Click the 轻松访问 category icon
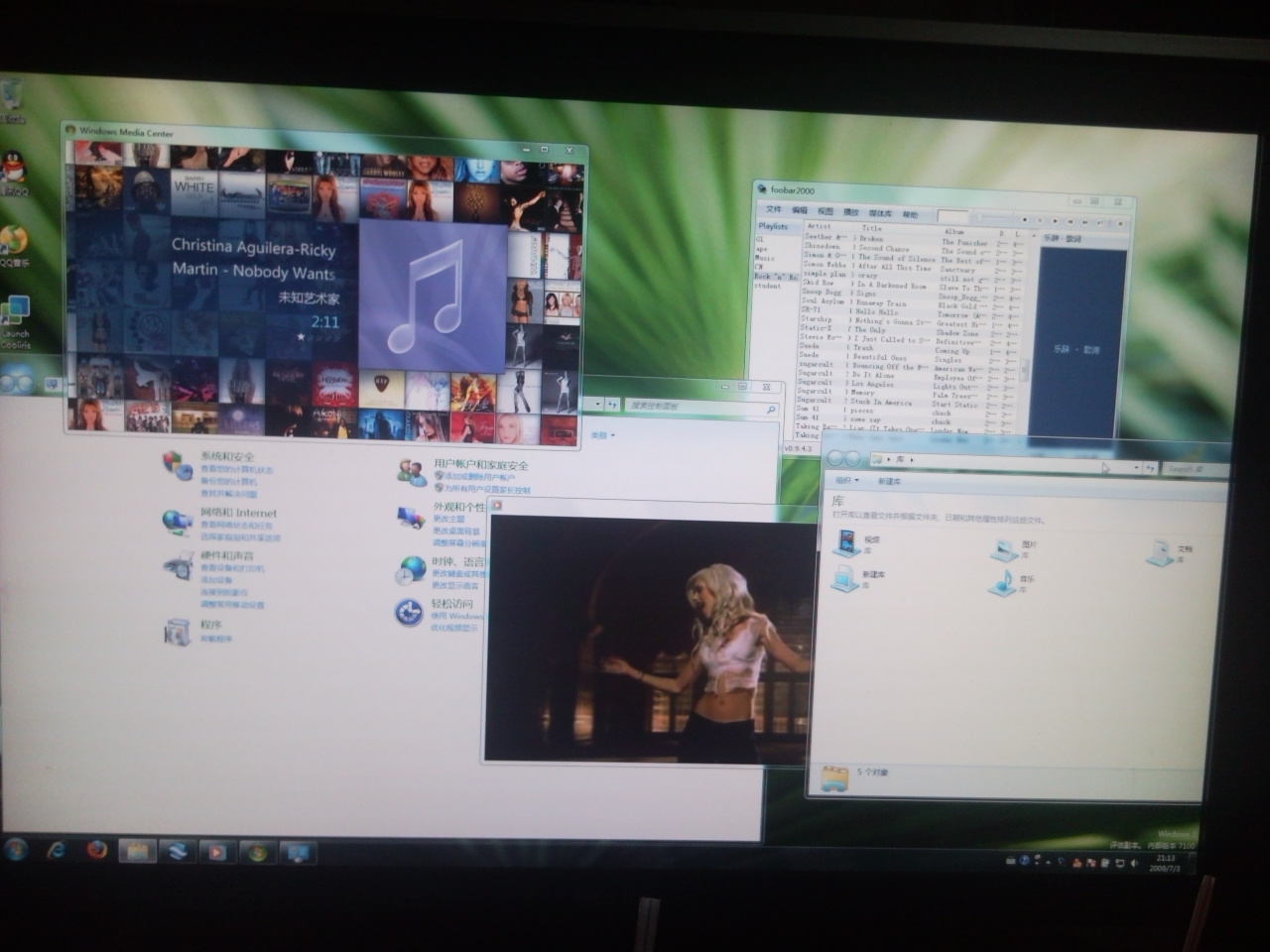This screenshot has height=952, width=1270. click(x=410, y=612)
